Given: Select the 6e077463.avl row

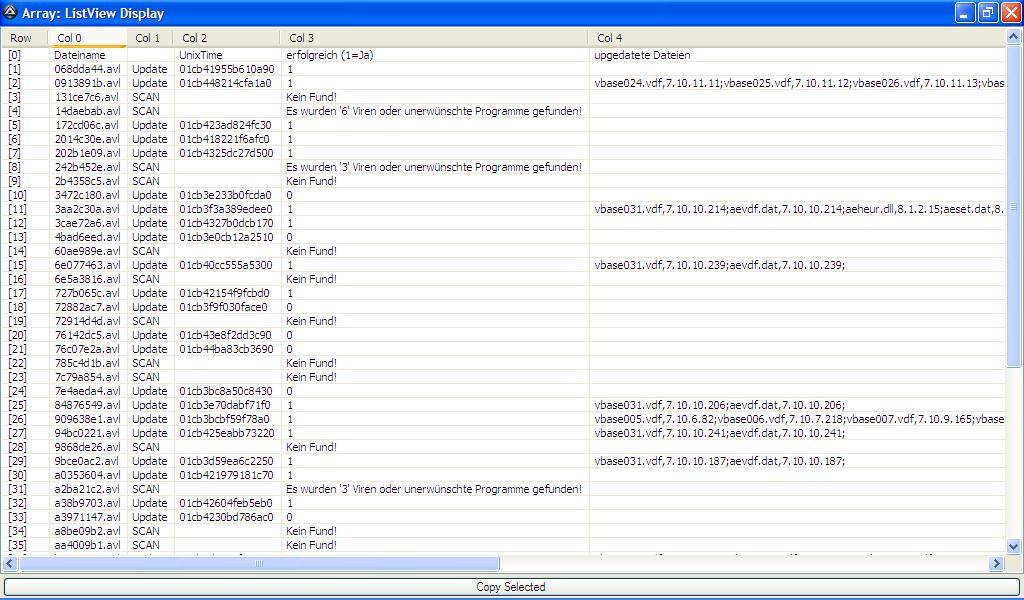Looking at the screenshot, I should click(x=87, y=265).
